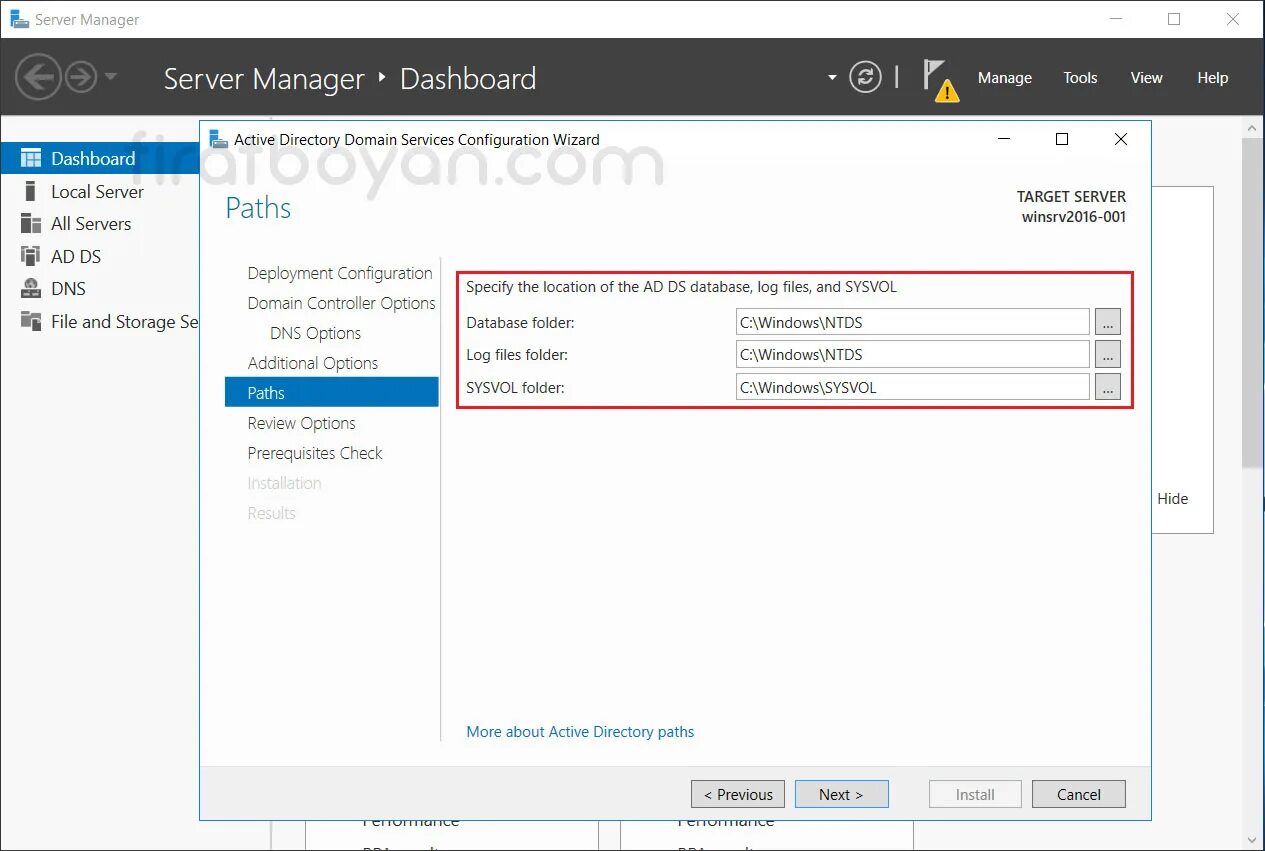Open All Servers from the sidebar
This screenshot has height=851, width=1265.
point(92,223)
